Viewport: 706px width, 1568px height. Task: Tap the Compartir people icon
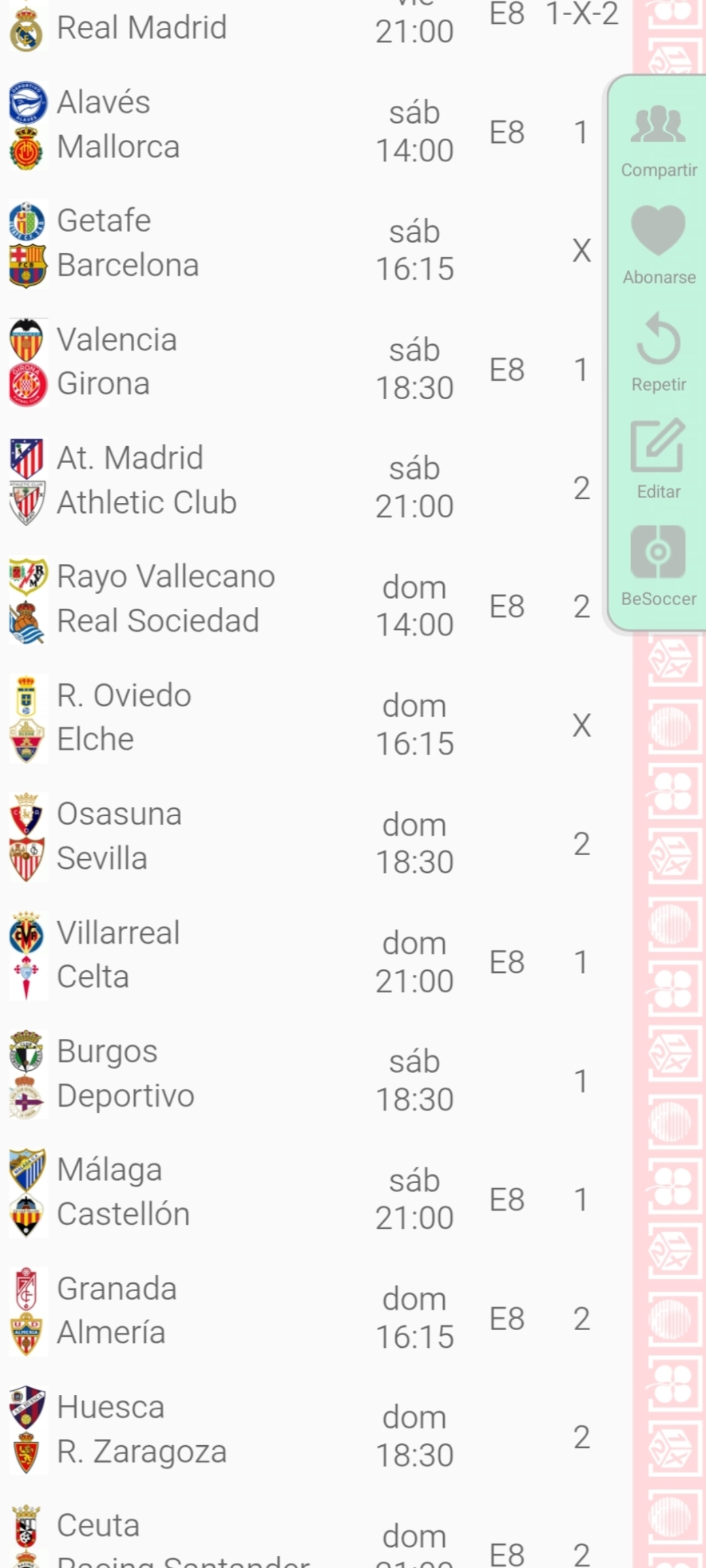click(x=658, y=124)
